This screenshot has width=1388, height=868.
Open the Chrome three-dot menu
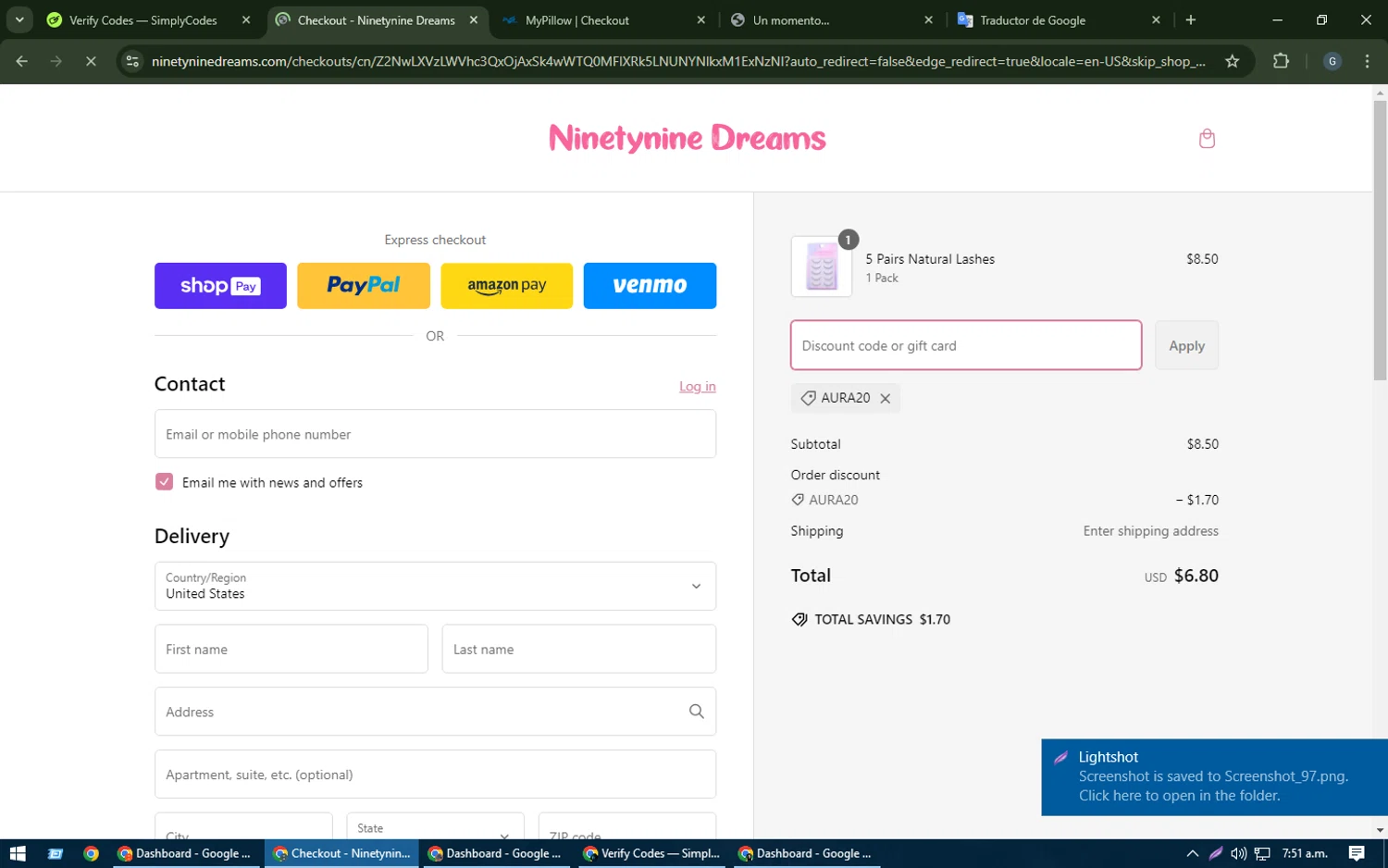pos(1368,61)
